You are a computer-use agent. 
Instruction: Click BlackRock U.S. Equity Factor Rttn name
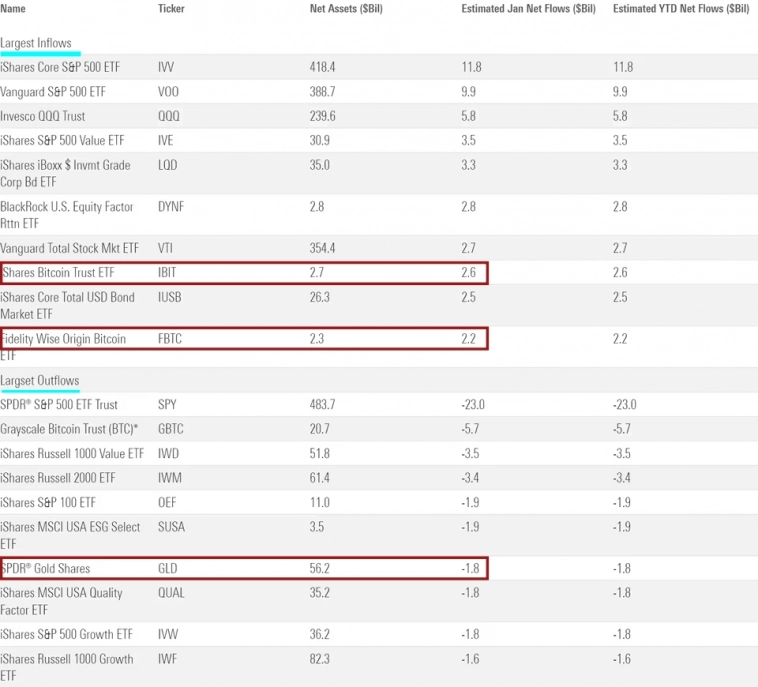(x=67, y=215)
